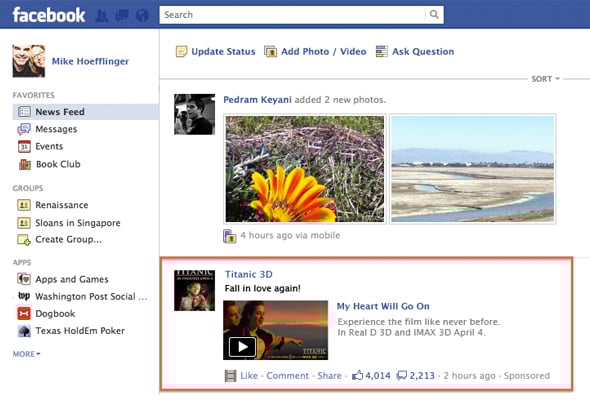Click the Renaissance group icon
590x400 pixels.
24,205
